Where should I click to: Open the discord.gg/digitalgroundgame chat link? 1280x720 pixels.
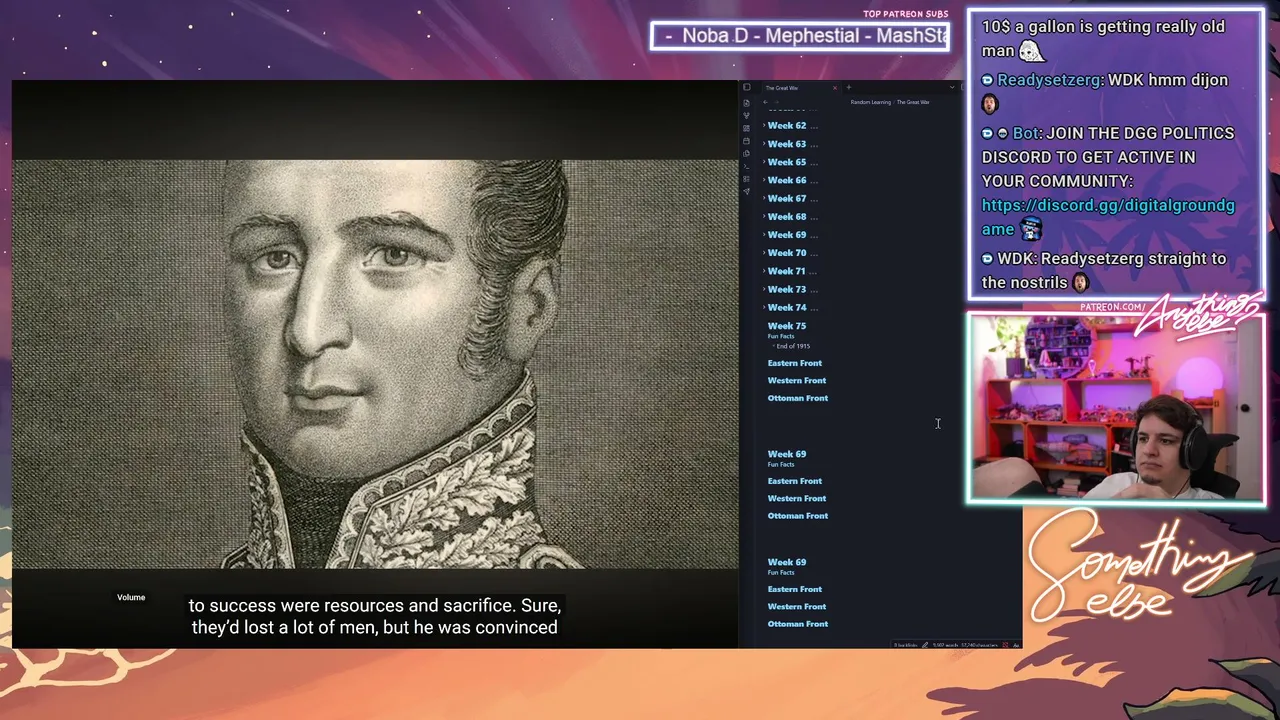coord(1108,217)
